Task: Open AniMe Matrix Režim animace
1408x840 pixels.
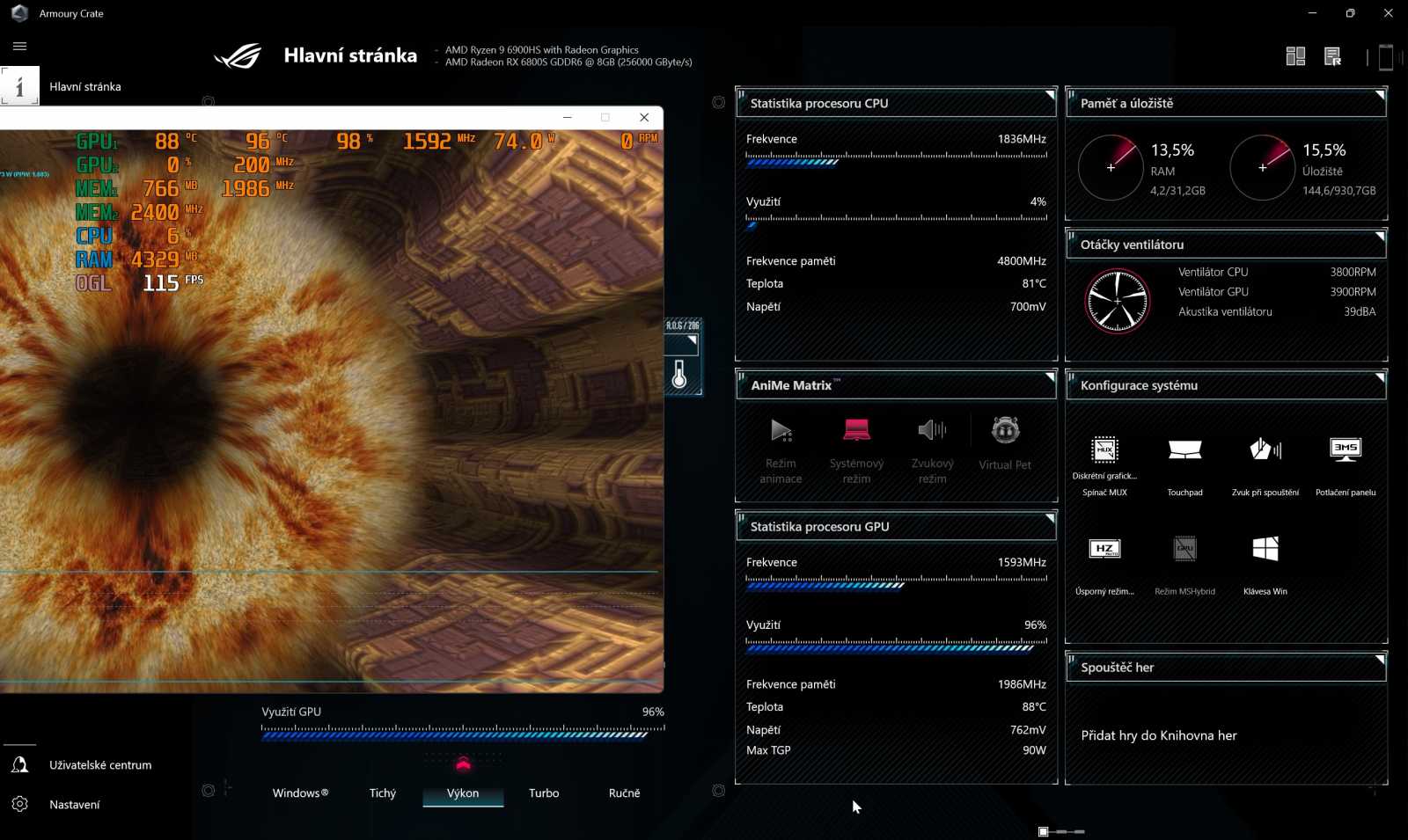Action: pos(781,450)
